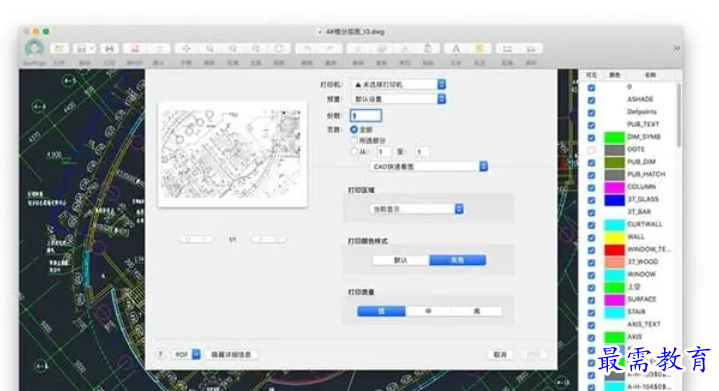
Task: Open the printer selection dropdown
Action: [398, 84]
